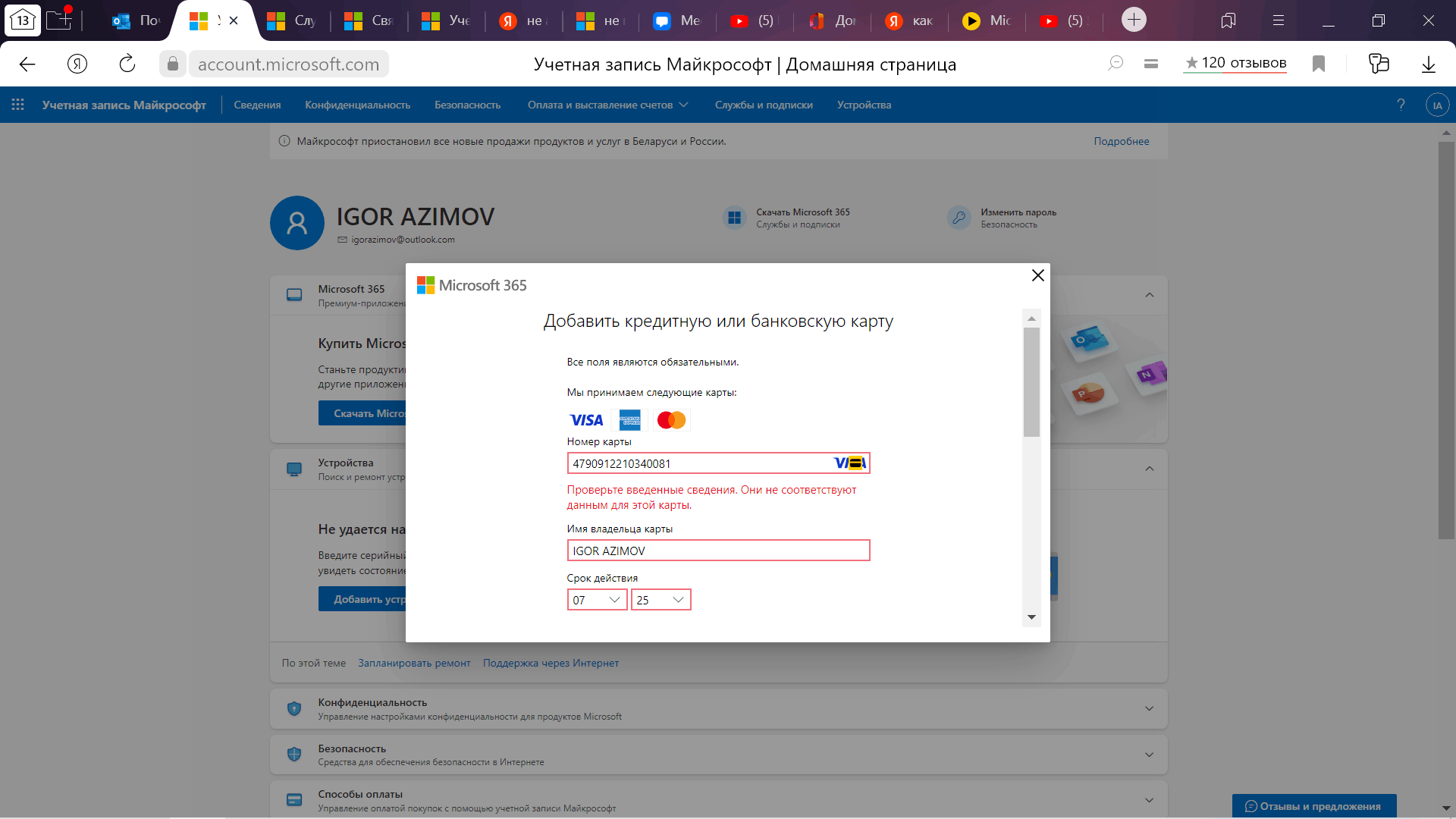Reload the page with refresh icon
The image size is (1456, 819).
127,64
